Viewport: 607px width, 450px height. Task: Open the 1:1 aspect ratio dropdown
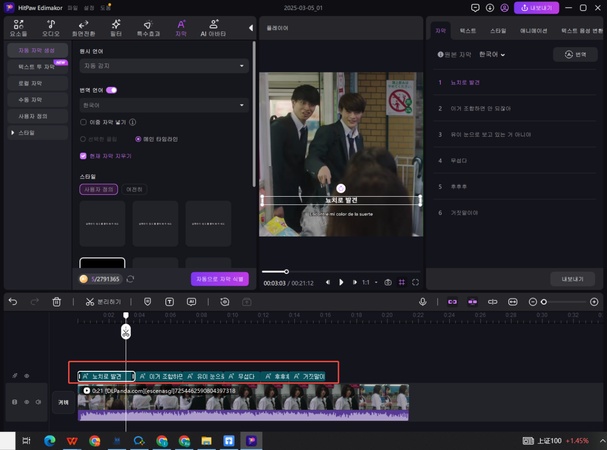coord(369,282)
